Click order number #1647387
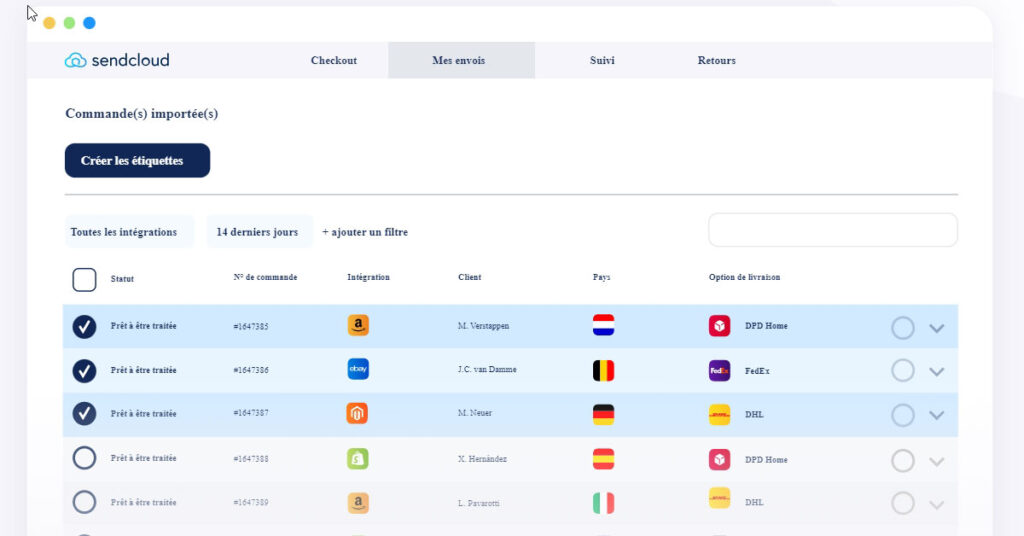1024x536 pixels. click(x=251, y=413)
